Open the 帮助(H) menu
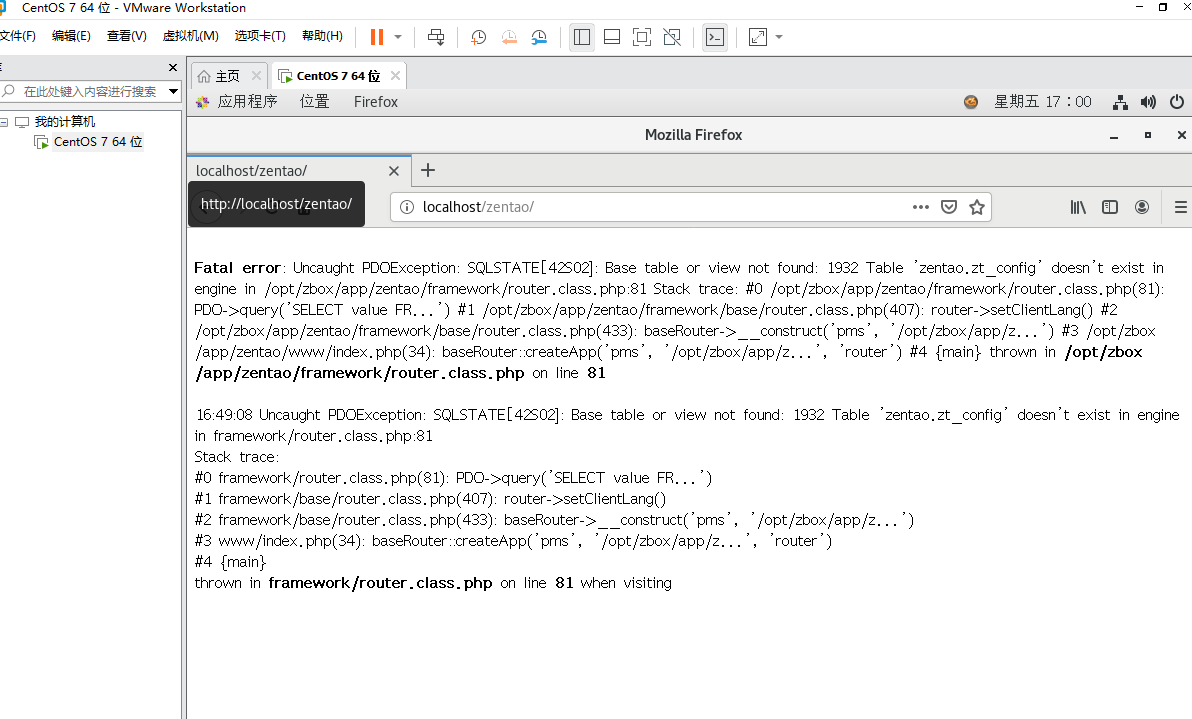Image resolution: width=1192 pixels, height=719 pixels. (x=322, y=36)
